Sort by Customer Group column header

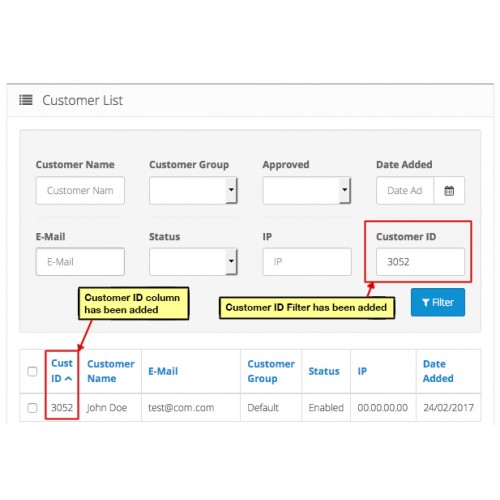271,371
